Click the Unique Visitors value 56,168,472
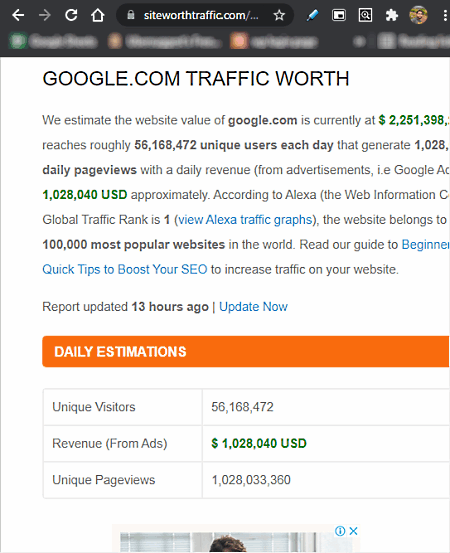This screenshot has height=553, width=450. coord(242,407)
